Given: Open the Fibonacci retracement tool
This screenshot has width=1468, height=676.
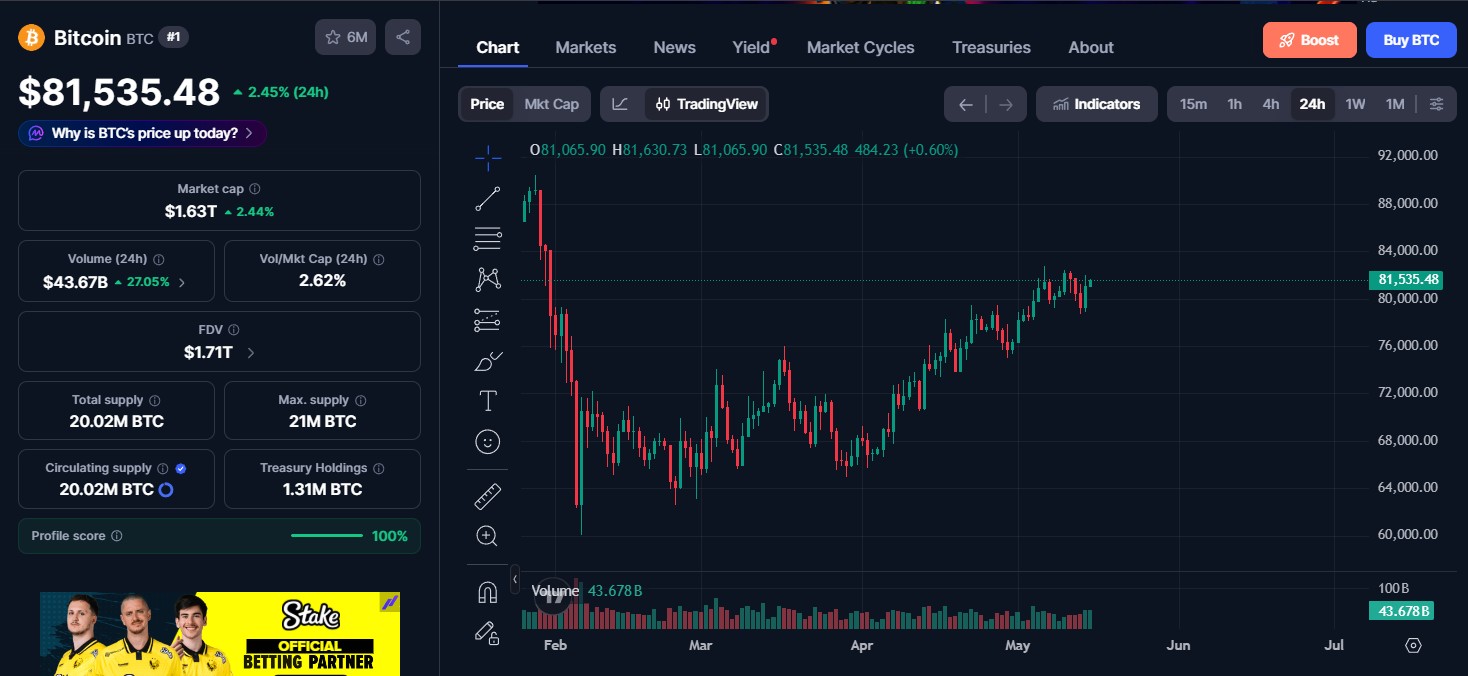Looking at the screenshot, I should [488, 239].
